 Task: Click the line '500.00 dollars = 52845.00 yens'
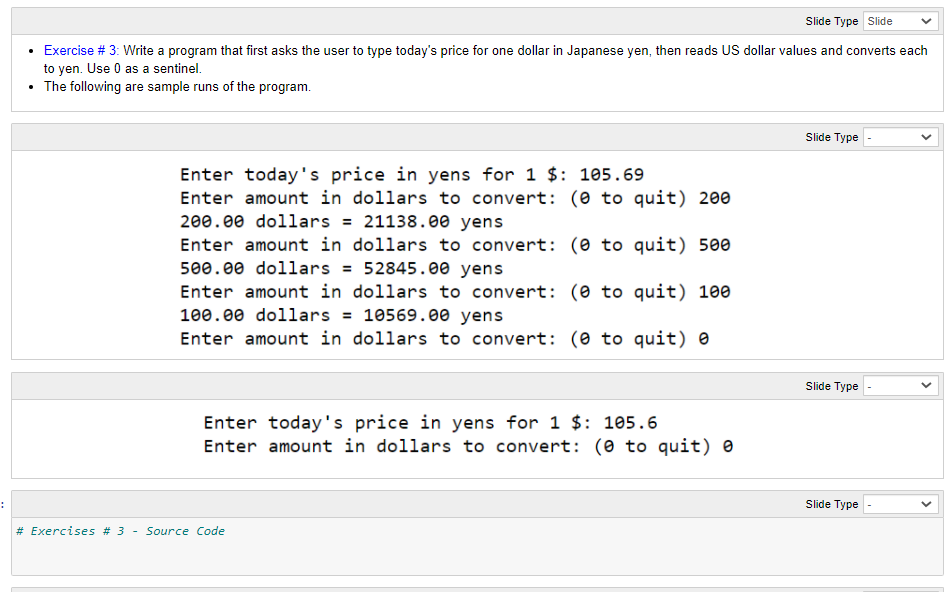coord(340,268)
